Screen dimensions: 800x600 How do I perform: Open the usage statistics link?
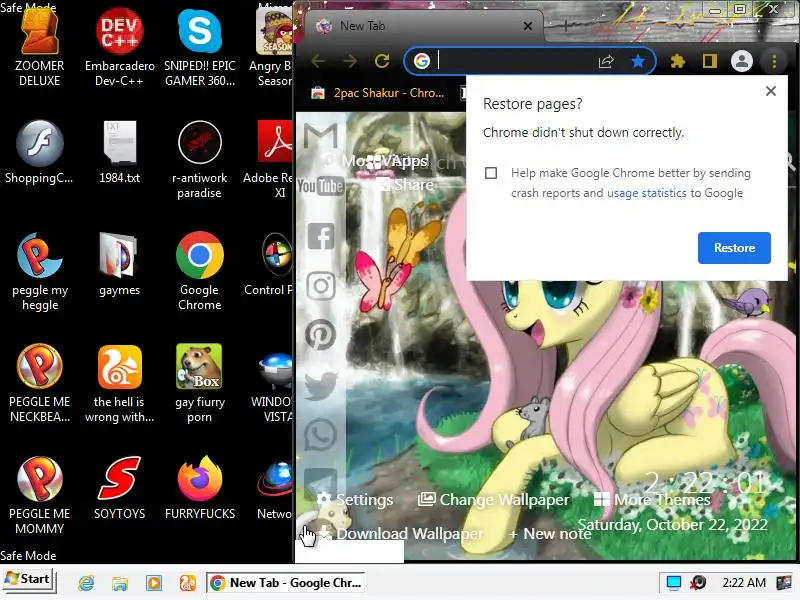[x=646, y=193]
